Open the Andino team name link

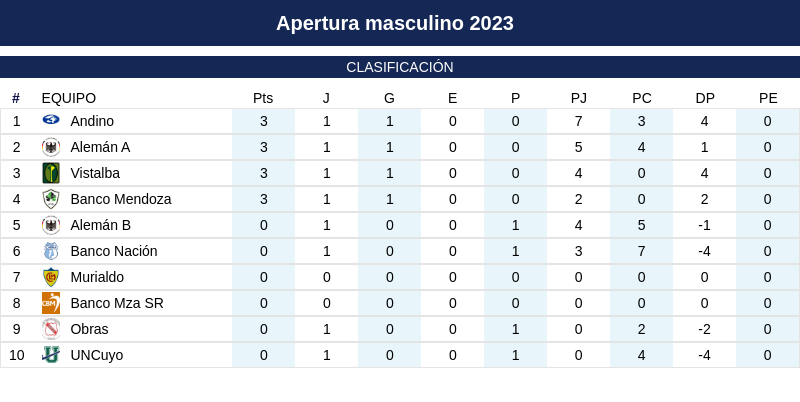[92, 121]
